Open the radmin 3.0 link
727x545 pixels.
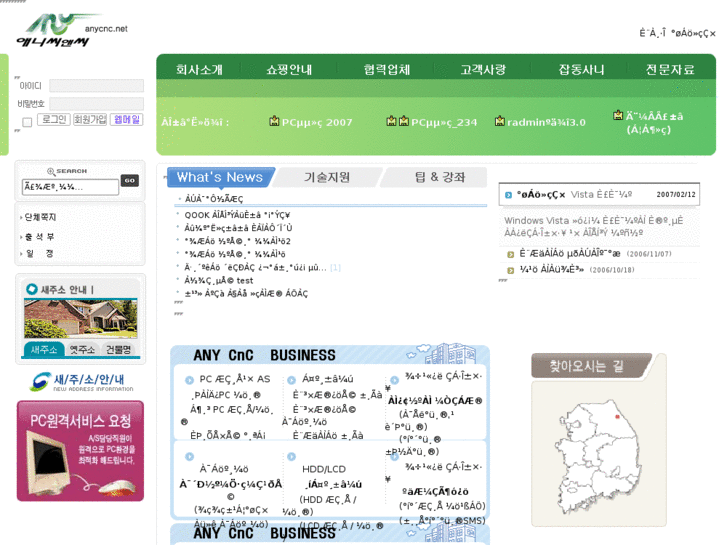[546, 122]
